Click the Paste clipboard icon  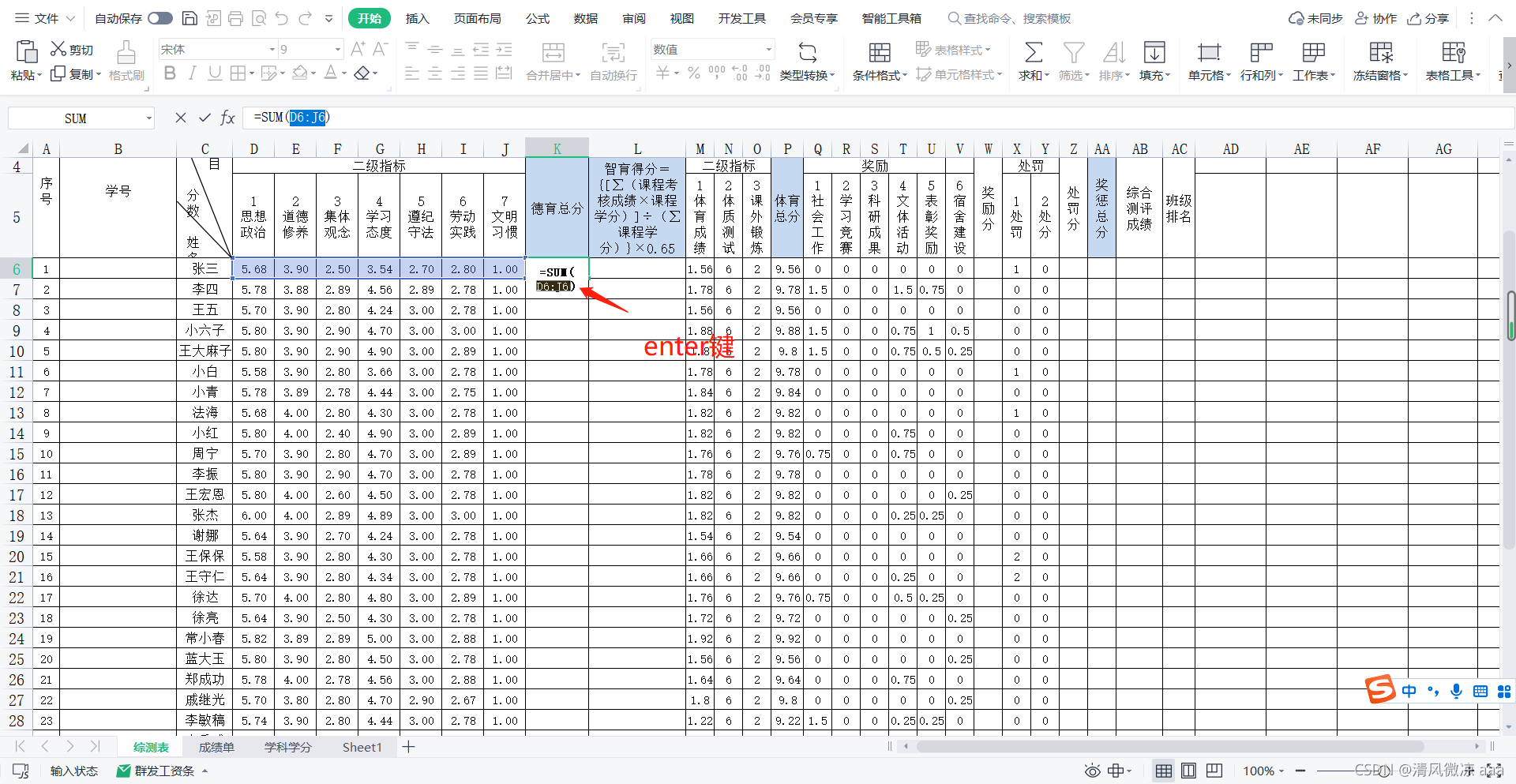tap(27, 51)
